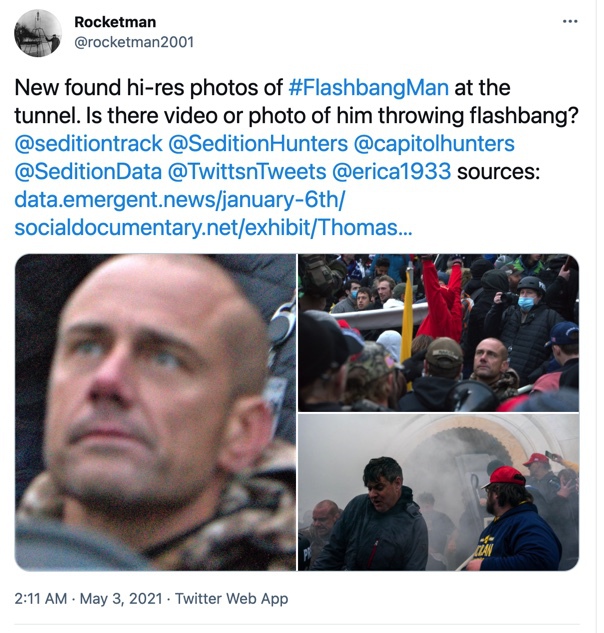604x633 pixels.
Task: Open the @capitolhunters profile mention
Action: tap(434, 144)
